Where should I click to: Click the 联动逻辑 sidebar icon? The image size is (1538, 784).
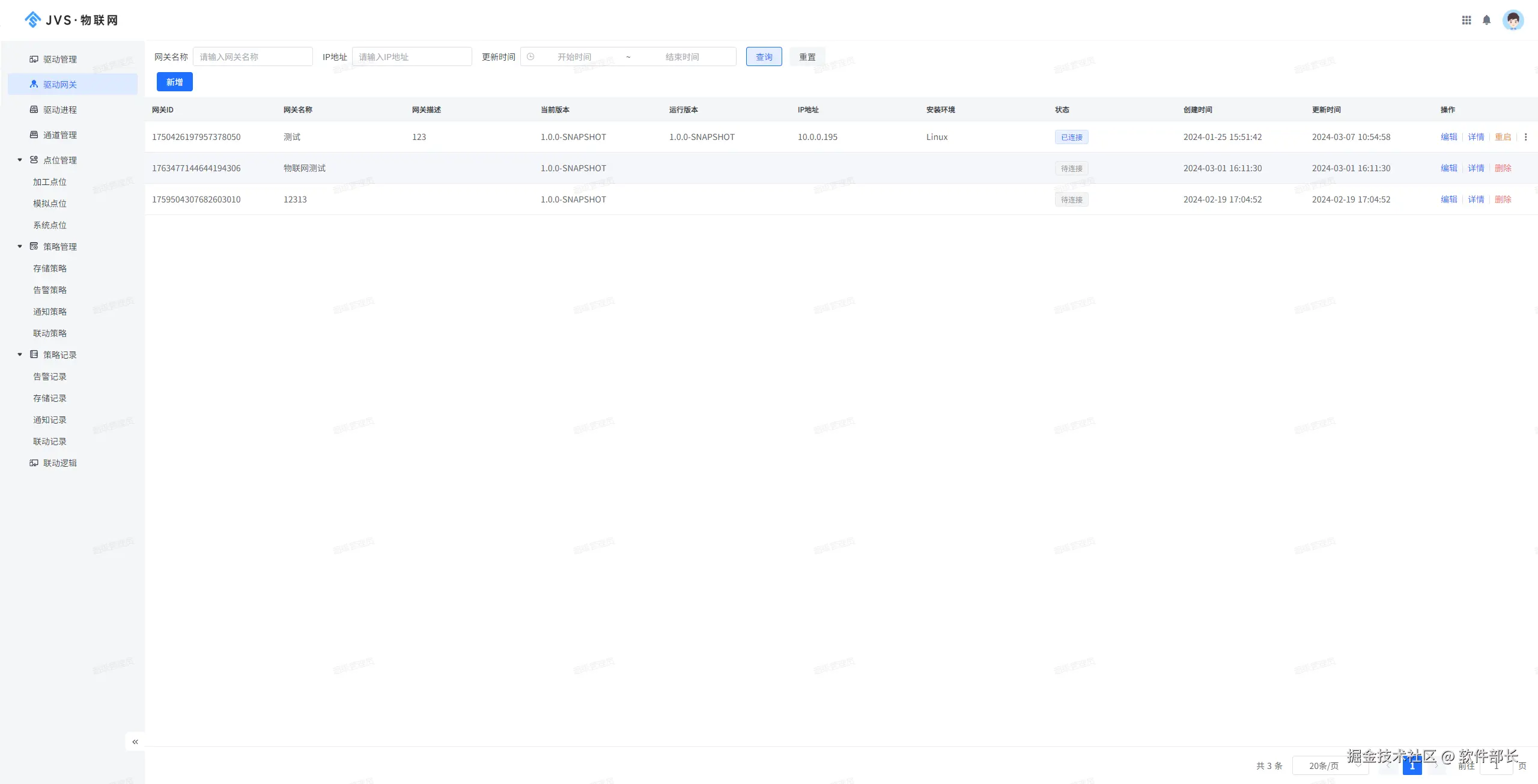pos(34,463)
